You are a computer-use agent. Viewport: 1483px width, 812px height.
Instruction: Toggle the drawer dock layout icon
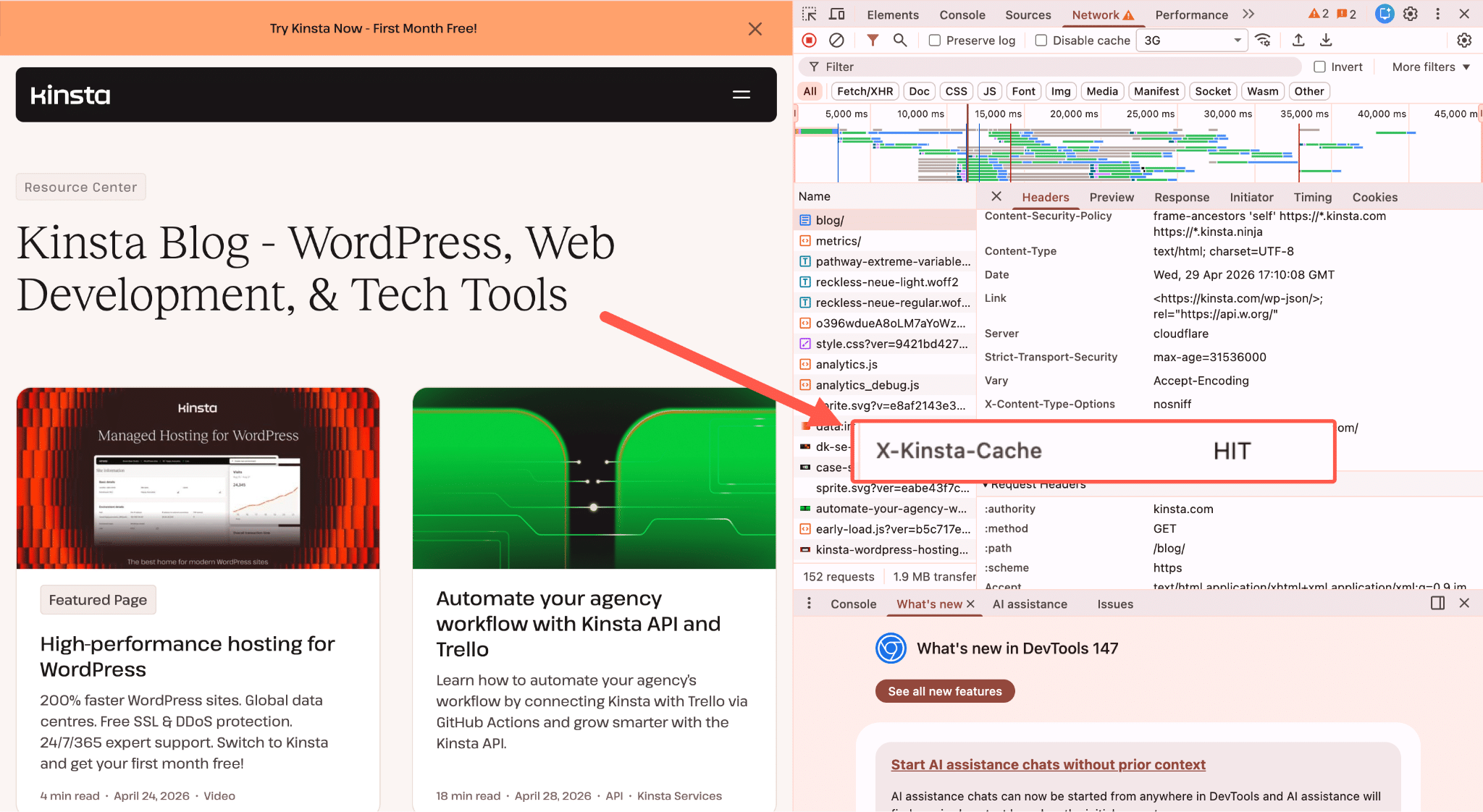pyautogui.click(x=1438, y=603)
